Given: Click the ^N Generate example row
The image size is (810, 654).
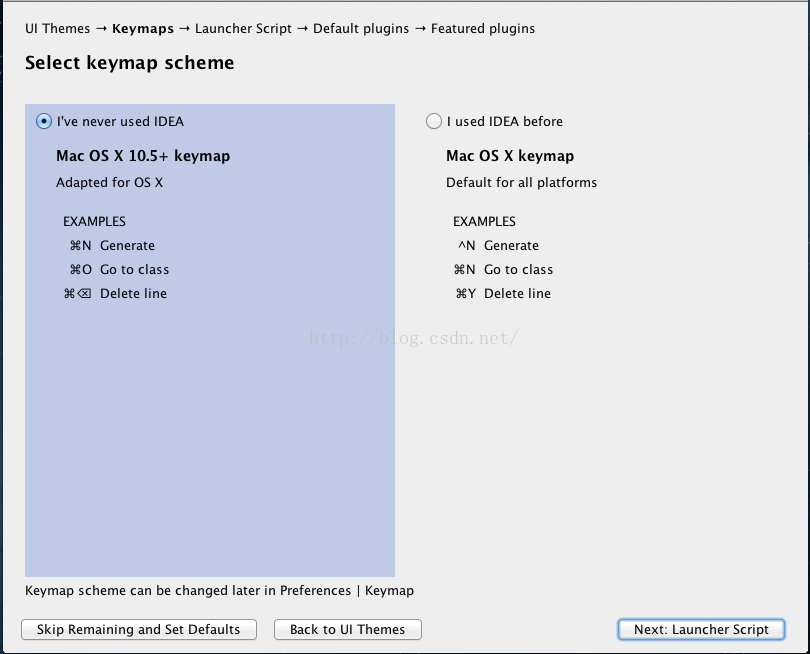Looking at the screenshot, I should [499, 245].
